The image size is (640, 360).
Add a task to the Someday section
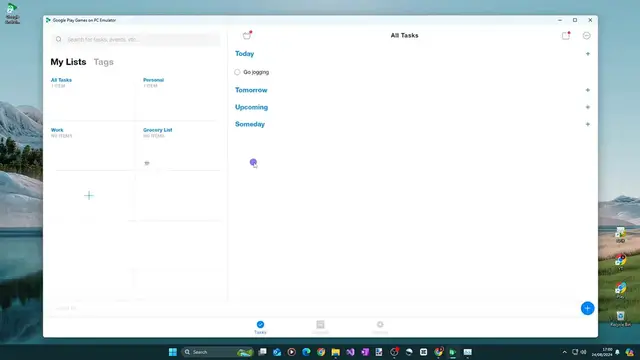click(588, 124)
